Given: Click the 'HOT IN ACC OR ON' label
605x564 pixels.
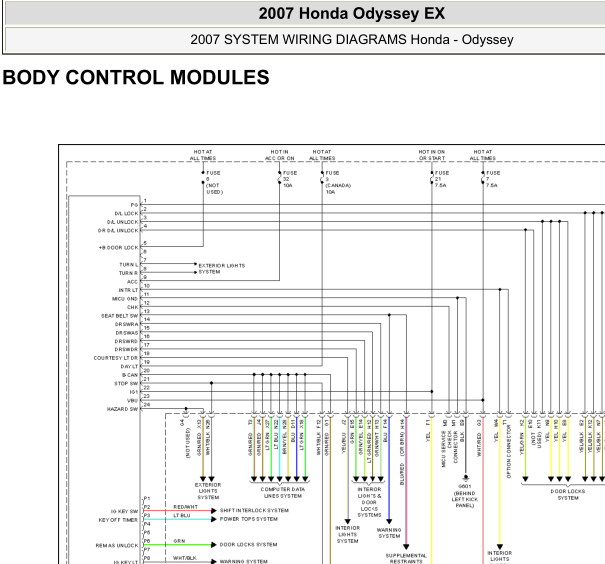Looking at the screenshot, I should click(x=280, y=155).
